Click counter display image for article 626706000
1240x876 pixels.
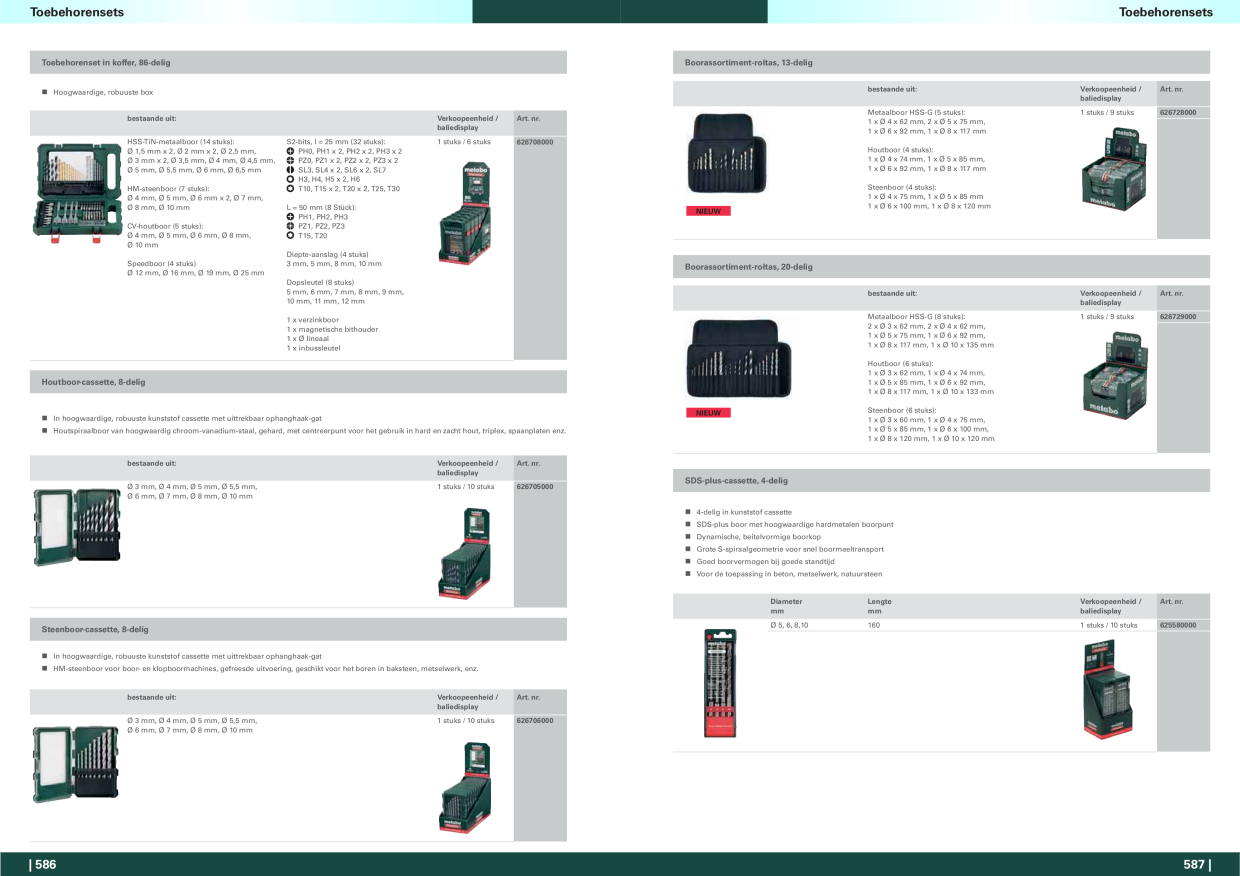465,789
